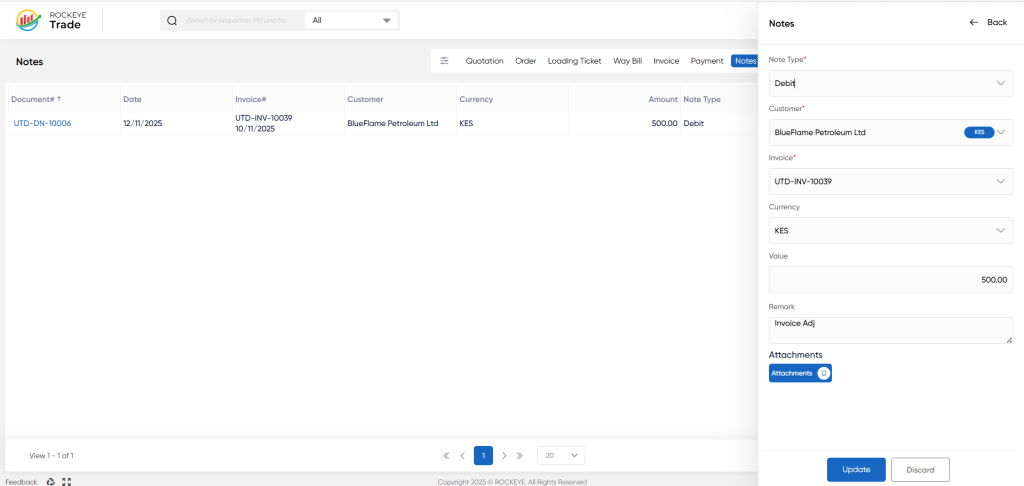Screen dimensions: 1024x486
Task: Click the Update button
Action: point(856,470)
